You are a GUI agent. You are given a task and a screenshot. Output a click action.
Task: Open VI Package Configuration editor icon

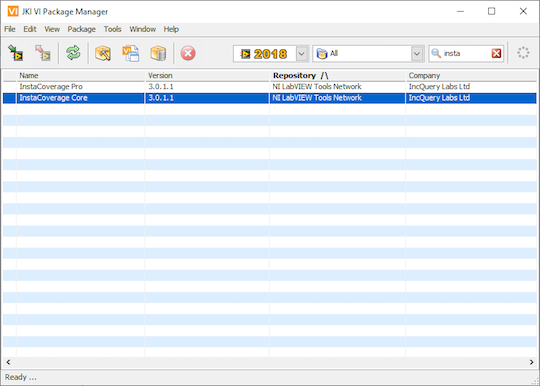coord(131,53)
